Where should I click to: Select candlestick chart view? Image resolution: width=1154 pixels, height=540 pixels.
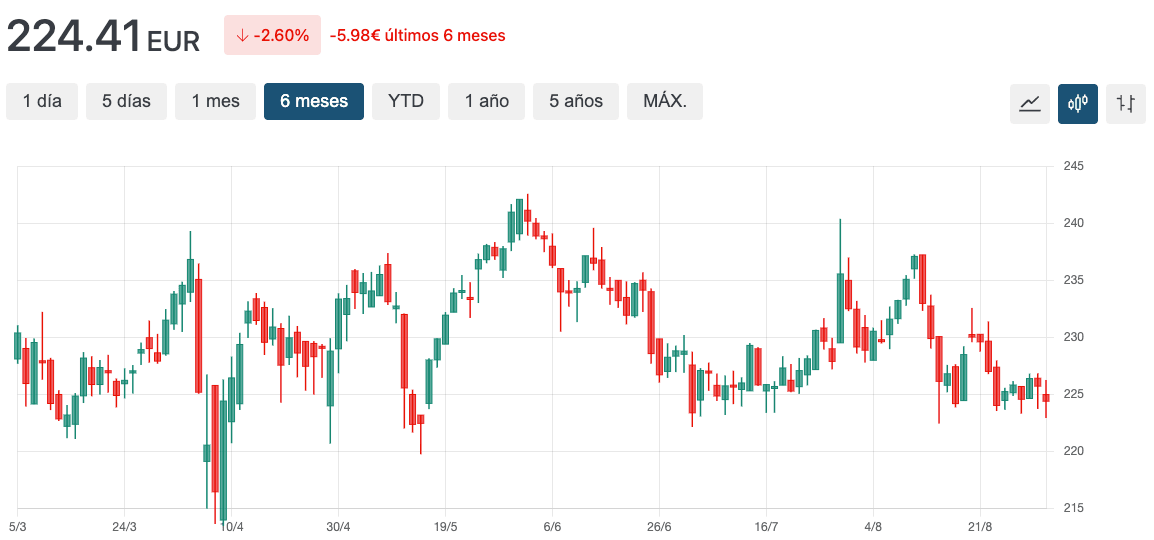(x=1077, y=103)
